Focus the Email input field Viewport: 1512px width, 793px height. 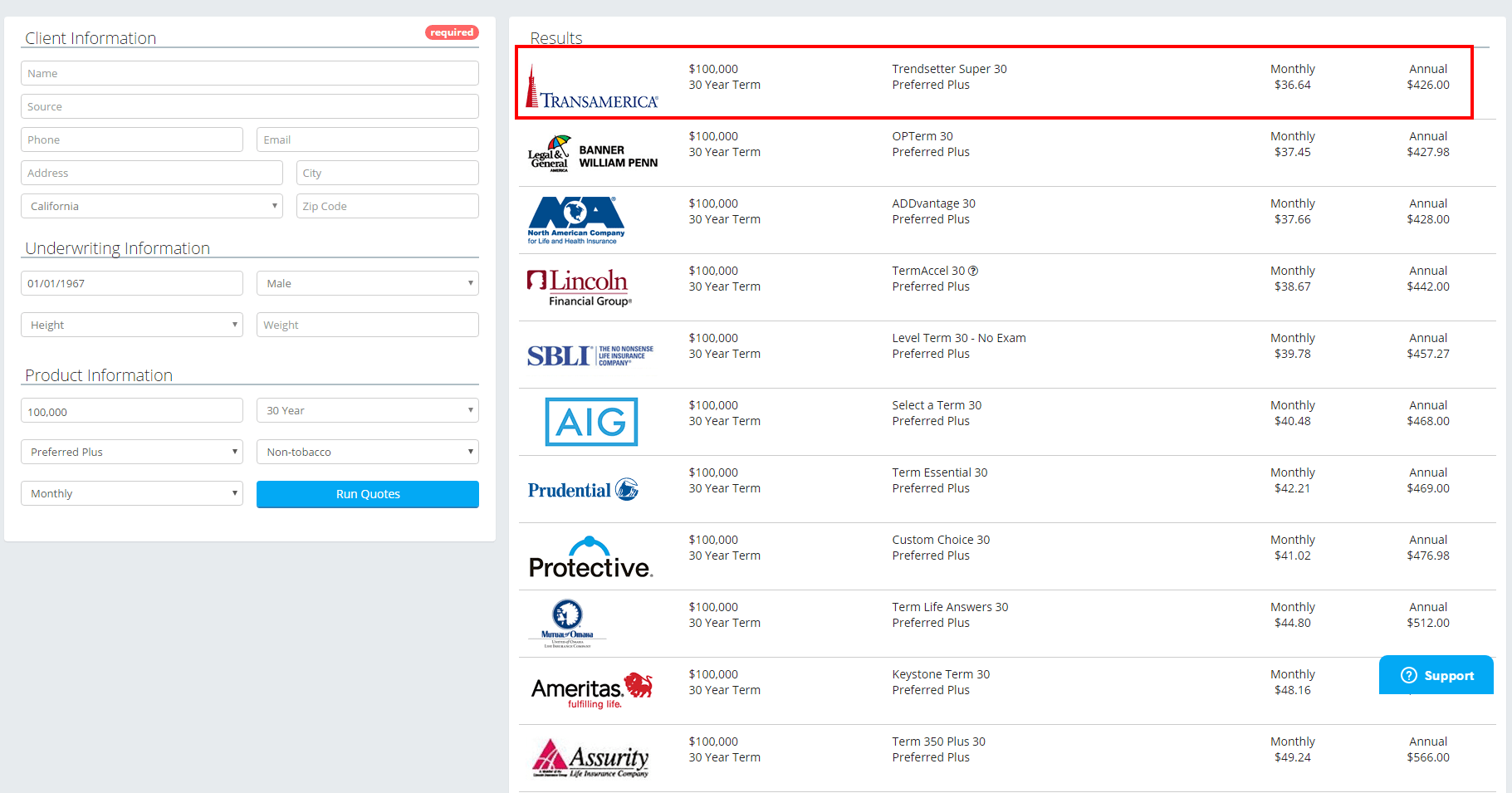[368, 140]
